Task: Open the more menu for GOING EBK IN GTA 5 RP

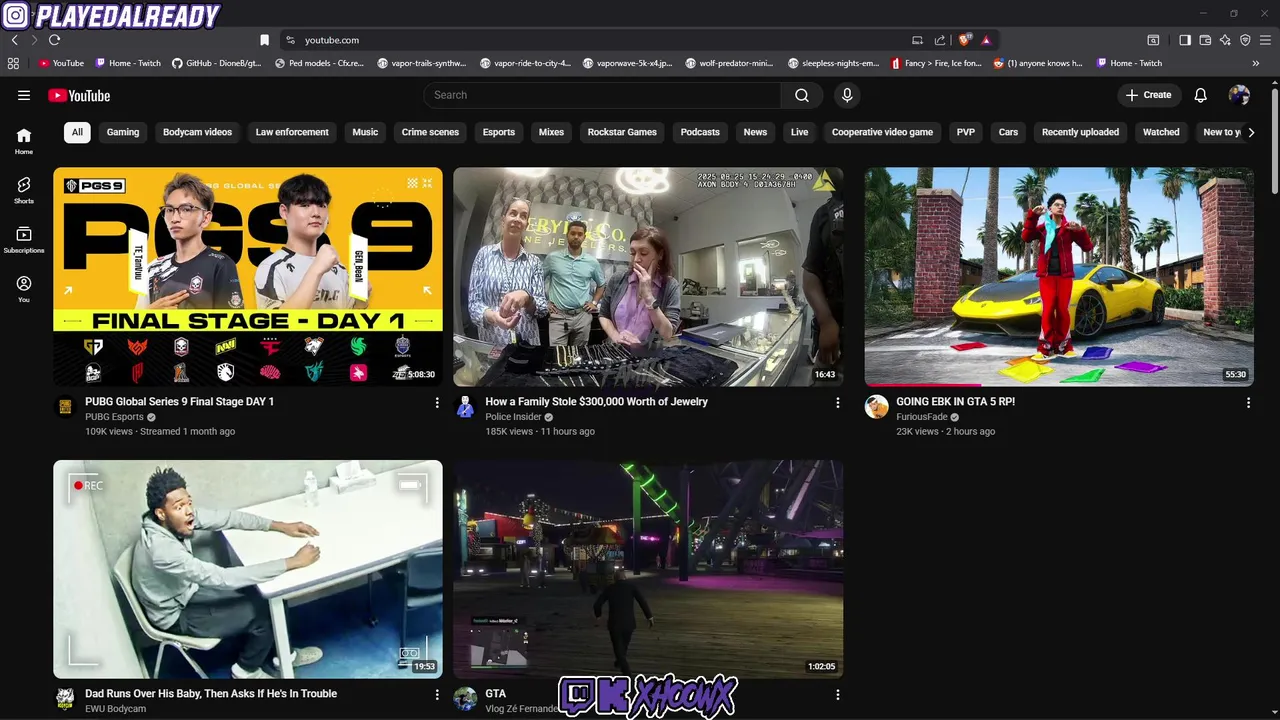Action: [1248, 402]
